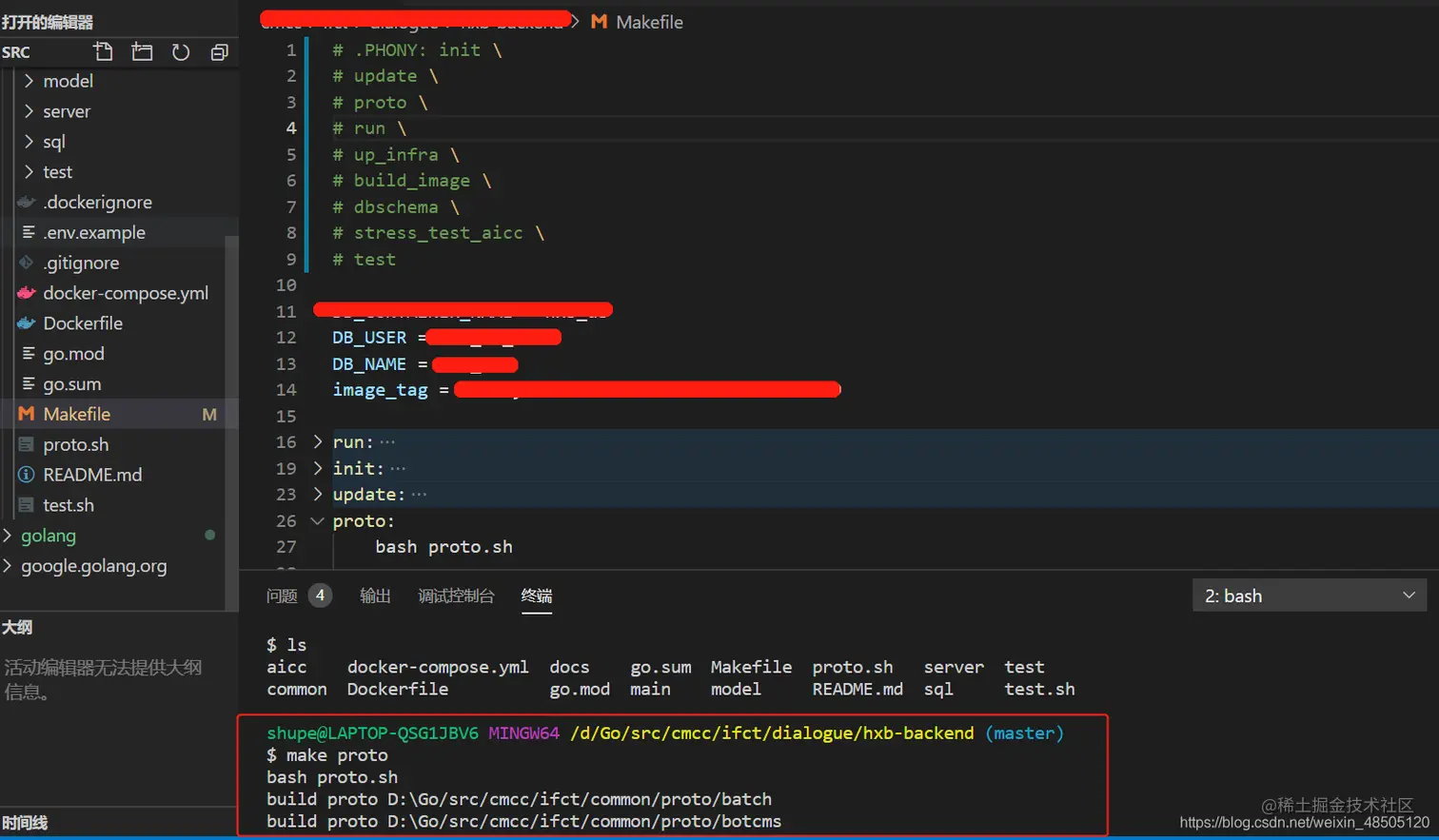The image size is (1439, 840).
Task: Click the 'image_tag' variable on line 14
Action: coord(380,390)
